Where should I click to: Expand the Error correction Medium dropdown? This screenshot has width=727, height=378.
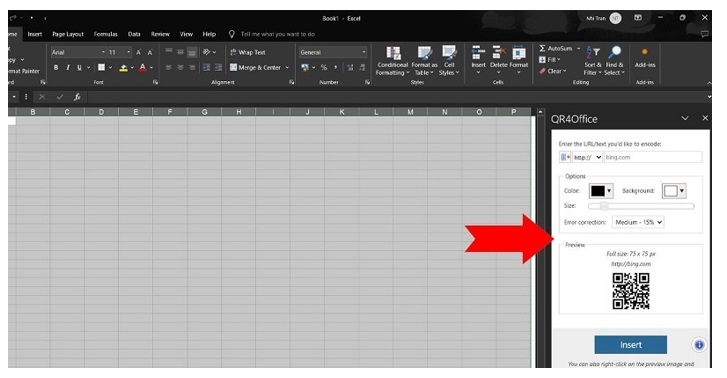[x=638, y=222]
